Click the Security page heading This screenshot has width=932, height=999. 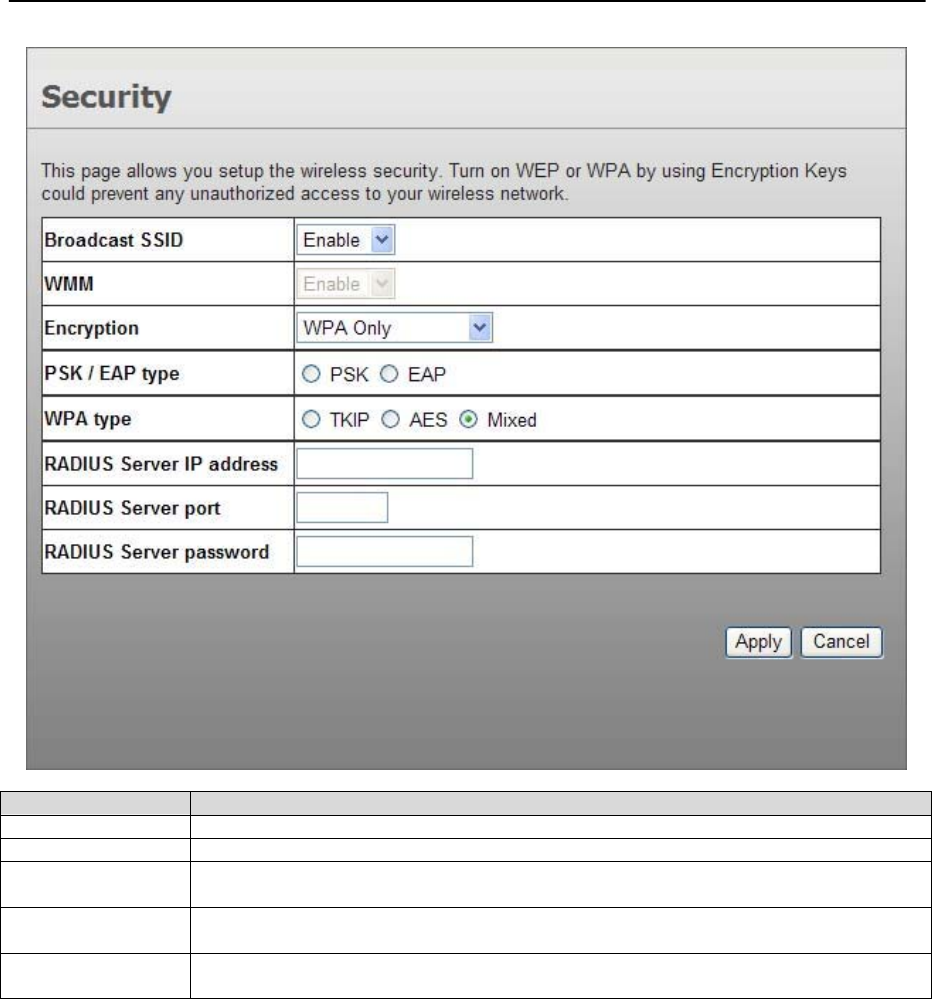tap(105, 99)
